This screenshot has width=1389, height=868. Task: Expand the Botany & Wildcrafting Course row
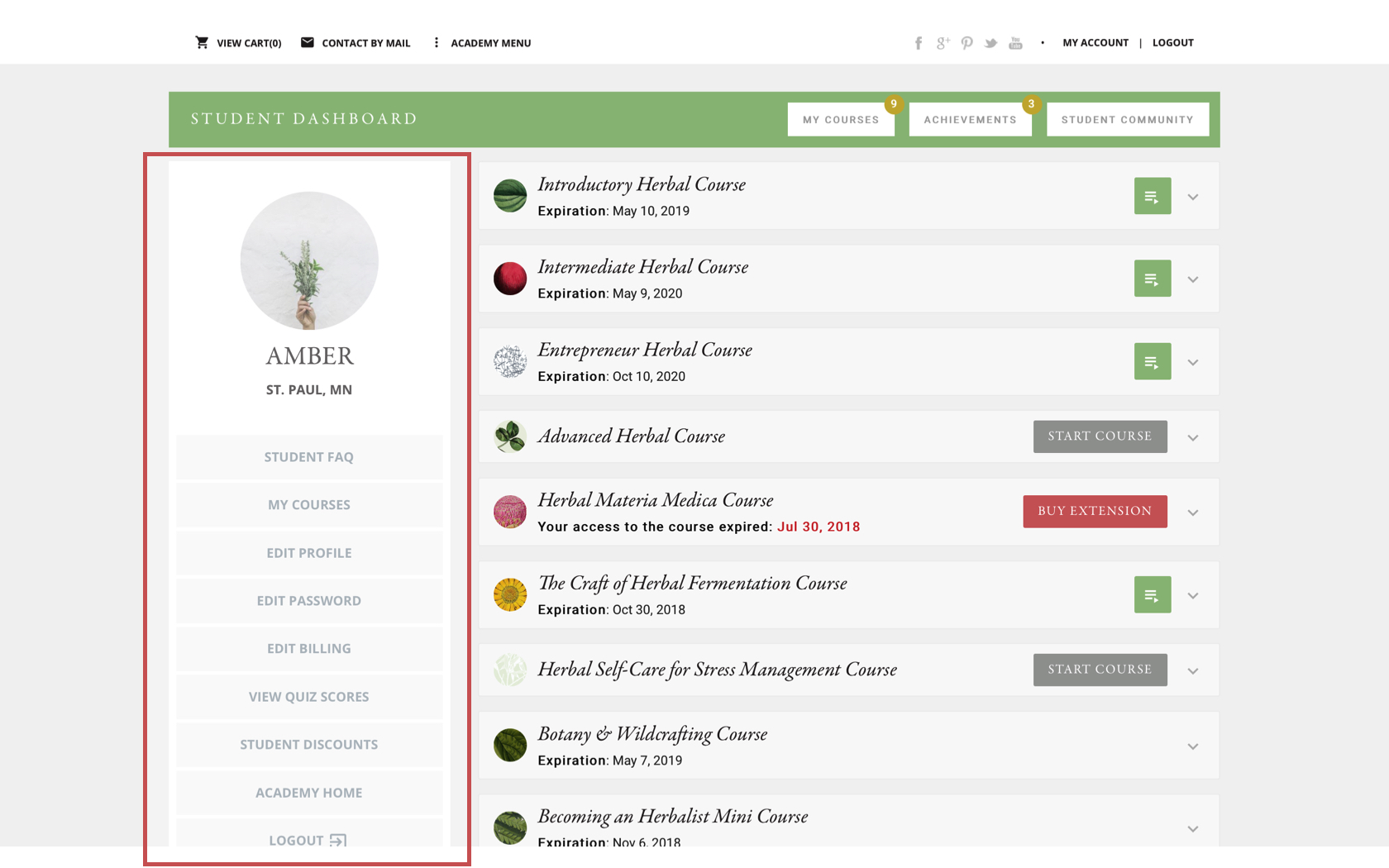(1193, 746)
